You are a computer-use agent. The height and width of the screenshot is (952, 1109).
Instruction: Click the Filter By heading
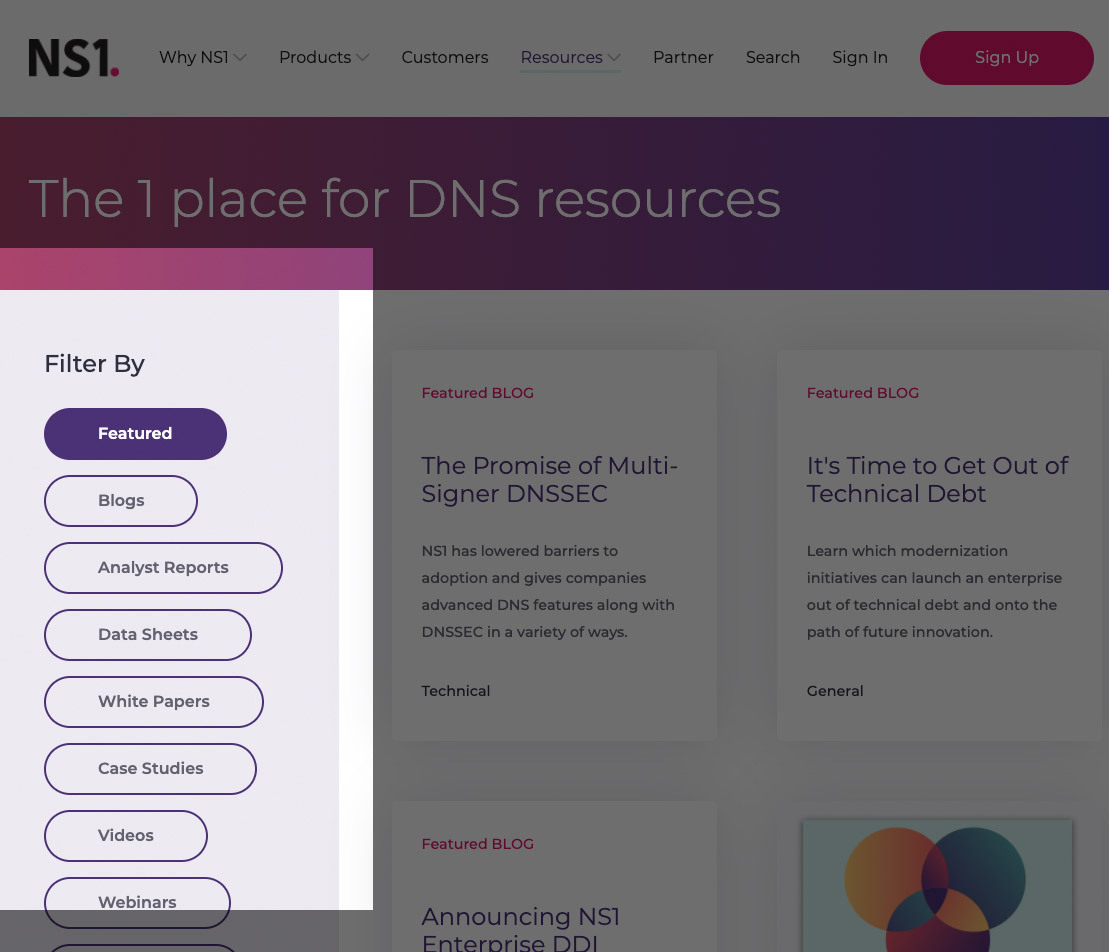pyautogui.click(x=94, y=364)
